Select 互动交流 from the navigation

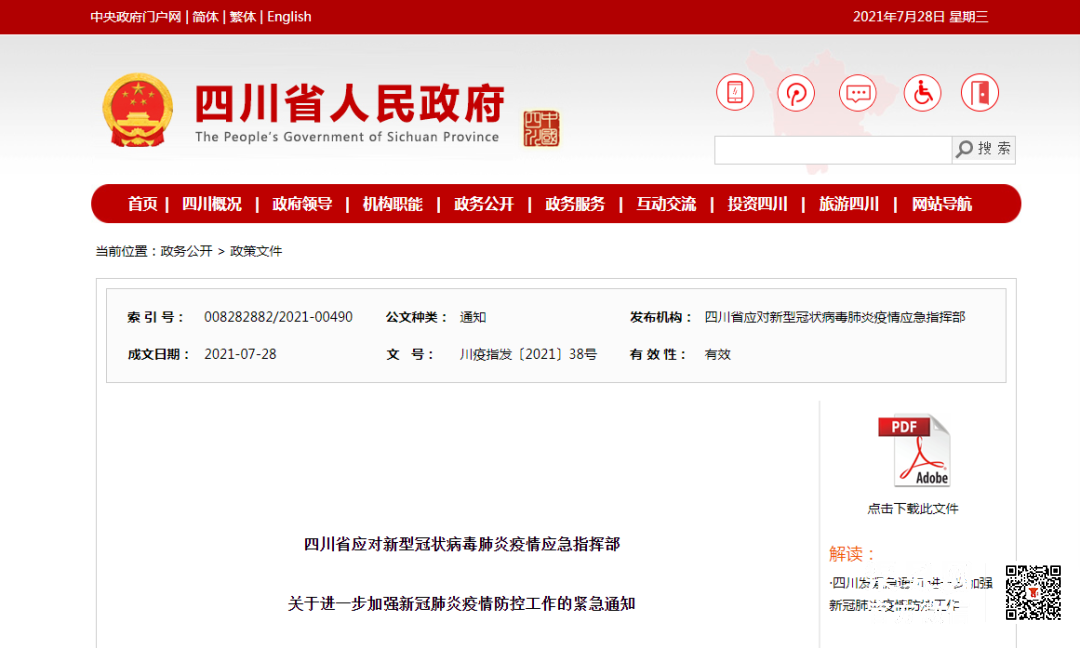pos(666,203)
